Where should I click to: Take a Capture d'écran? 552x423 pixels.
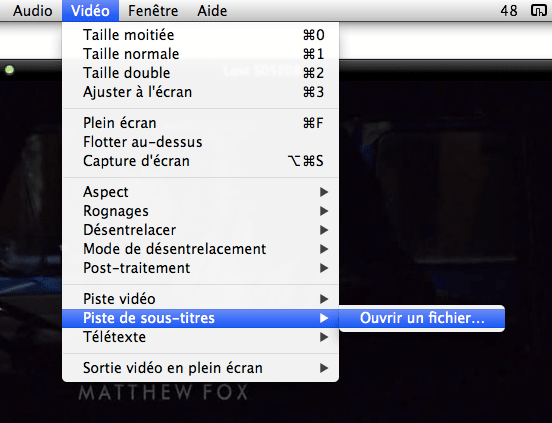(x=200, y=161)
